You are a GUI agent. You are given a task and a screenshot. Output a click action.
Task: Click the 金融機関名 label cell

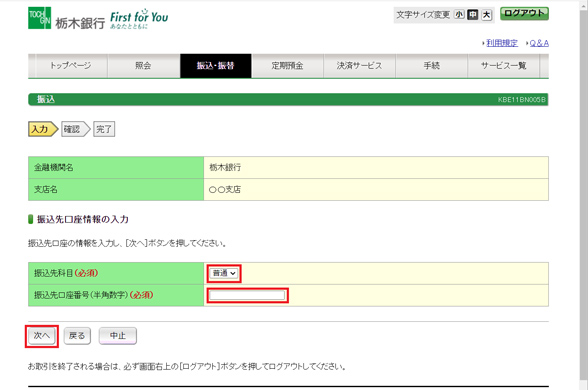(x=116, y=168)
